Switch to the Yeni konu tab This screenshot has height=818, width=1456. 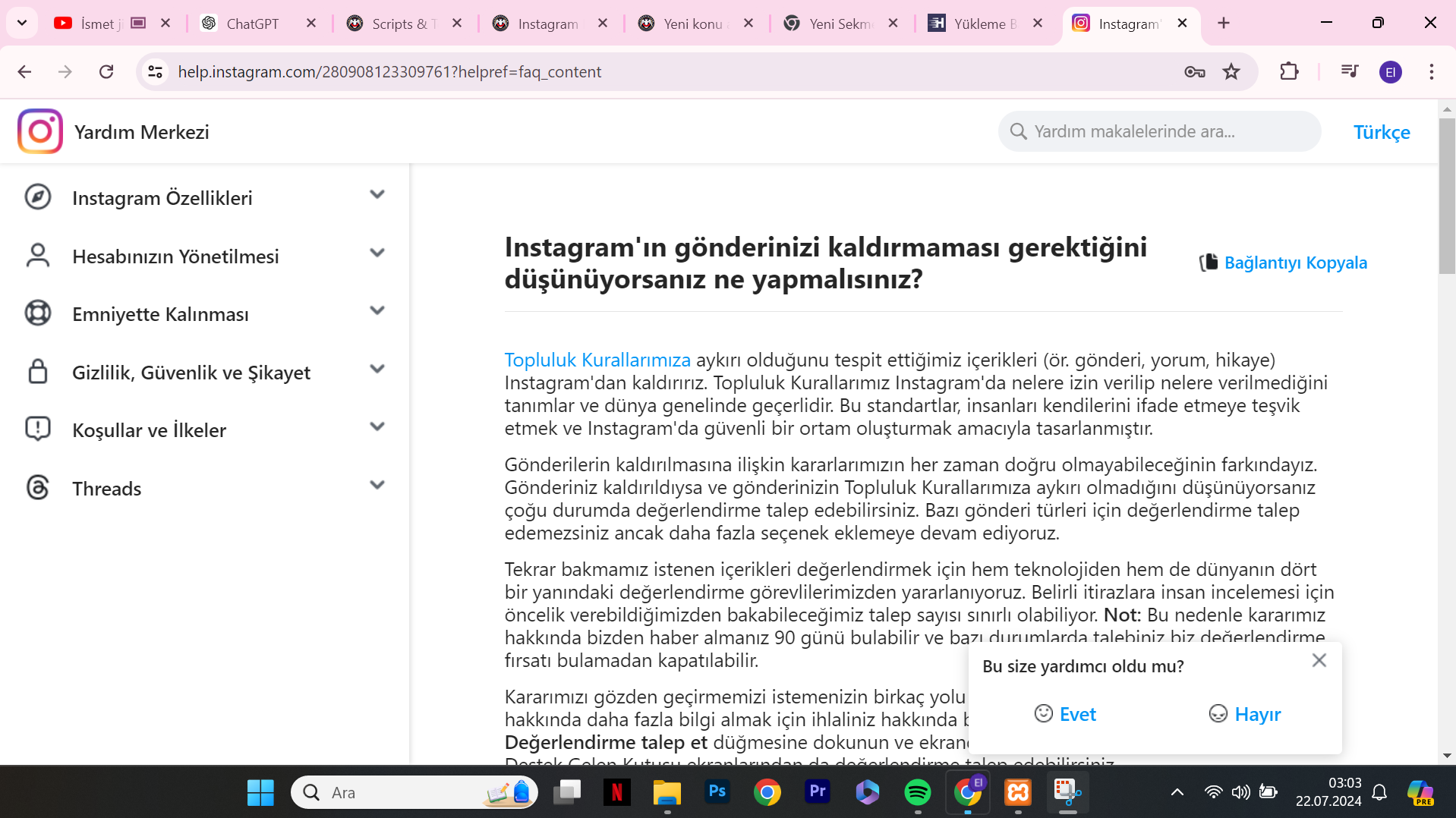(x=695, y=24)
